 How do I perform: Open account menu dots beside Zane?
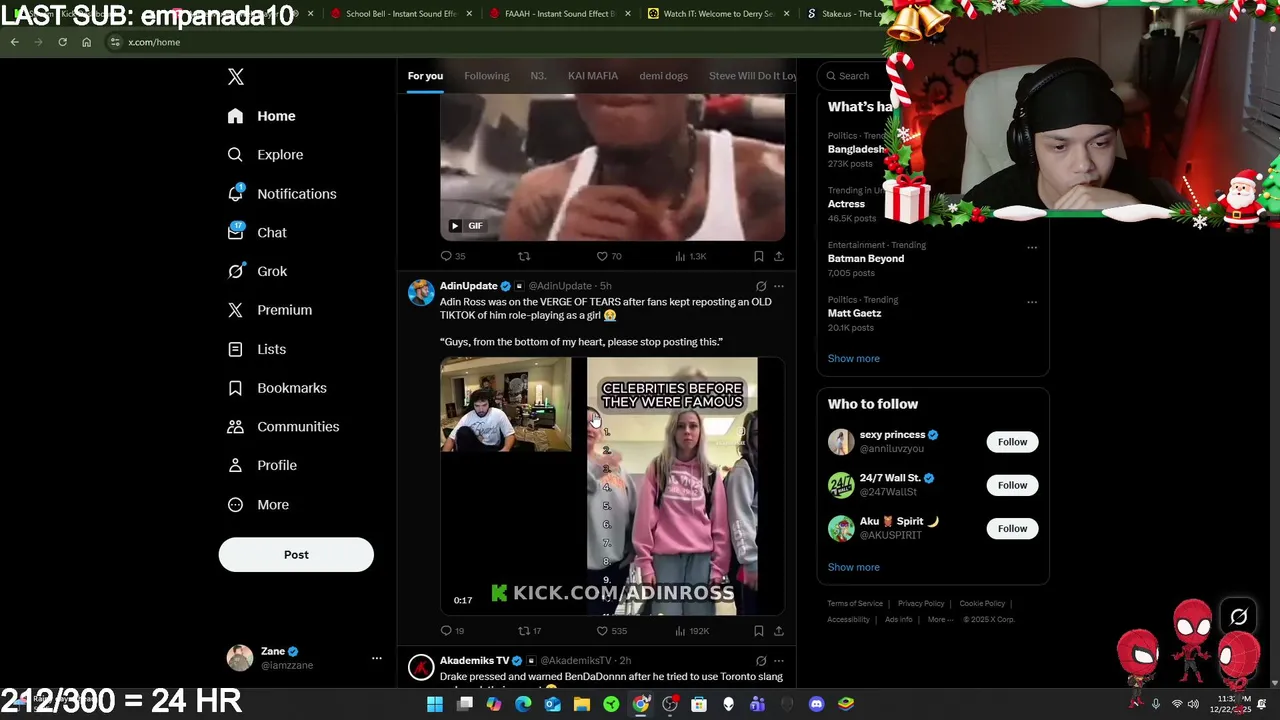[x=377, y=658]
